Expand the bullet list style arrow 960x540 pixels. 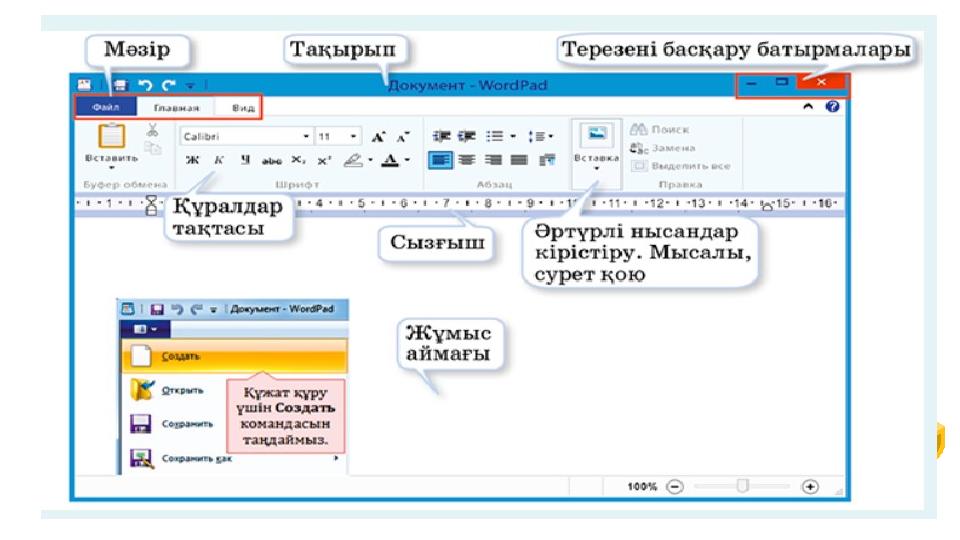(513, 137)
